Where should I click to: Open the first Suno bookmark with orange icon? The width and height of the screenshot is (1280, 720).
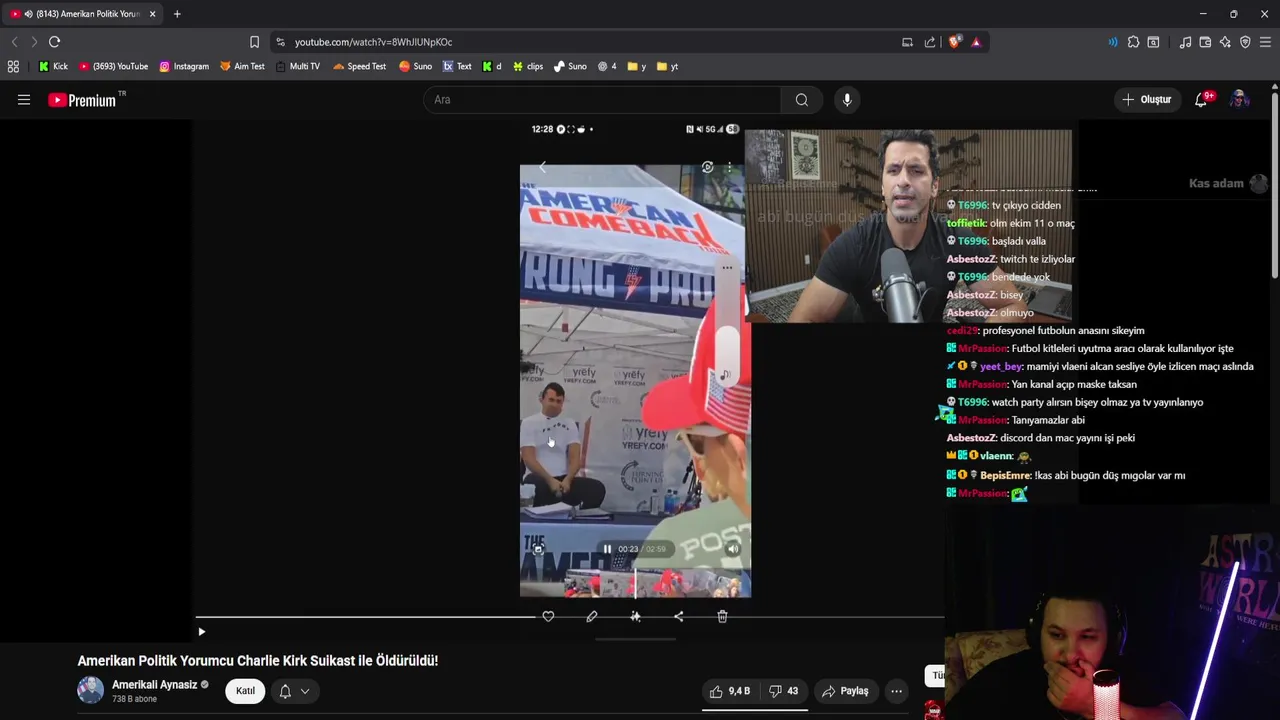[415, 66]
